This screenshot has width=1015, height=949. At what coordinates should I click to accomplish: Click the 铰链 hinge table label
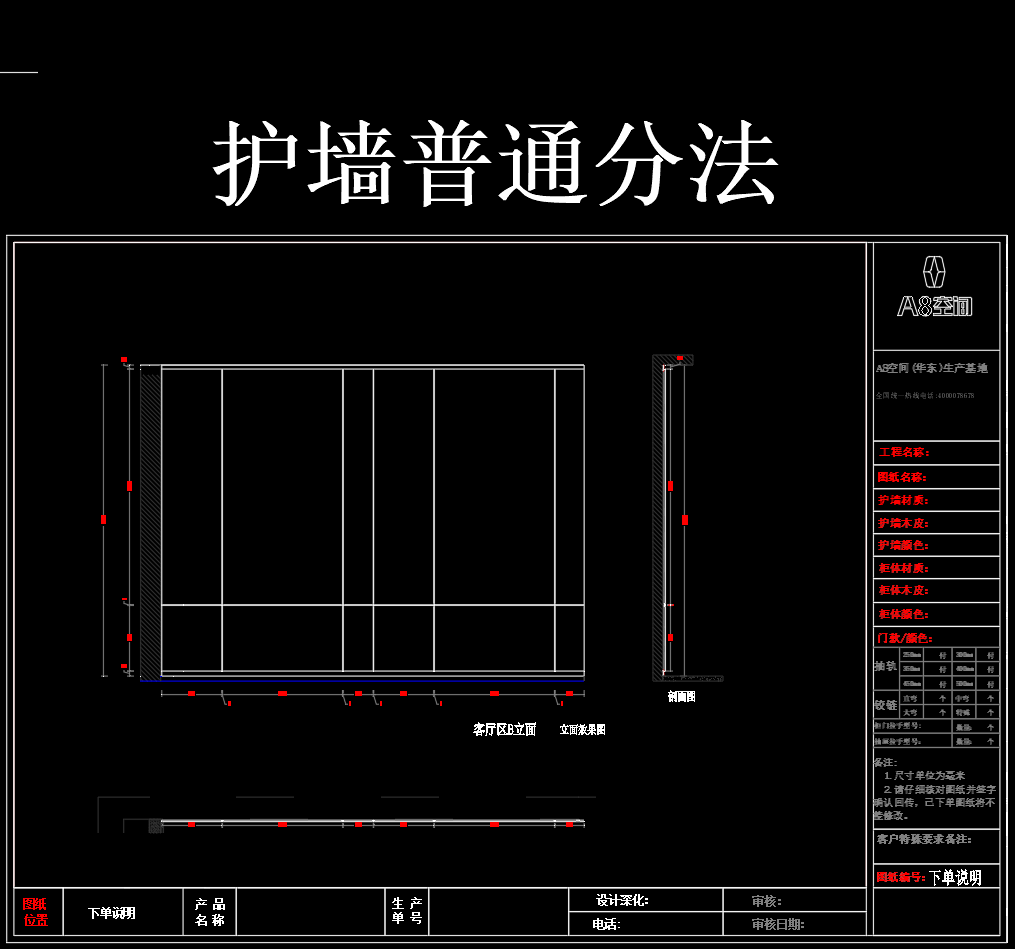(x=886, y=704)
